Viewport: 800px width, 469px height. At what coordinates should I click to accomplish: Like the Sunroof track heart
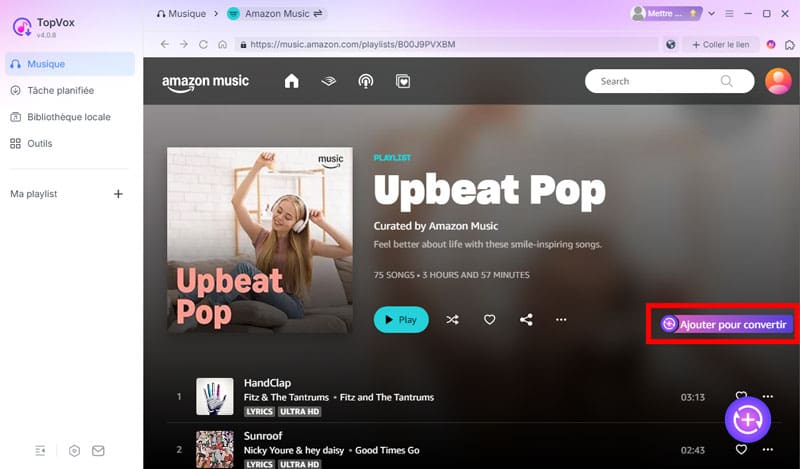[x=741, y=450]
